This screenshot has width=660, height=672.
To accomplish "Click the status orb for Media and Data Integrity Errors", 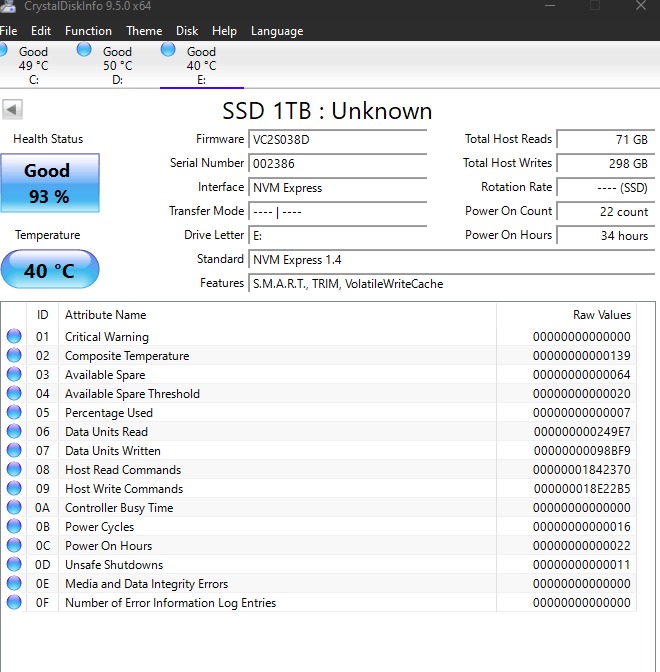I will (14, 583).
